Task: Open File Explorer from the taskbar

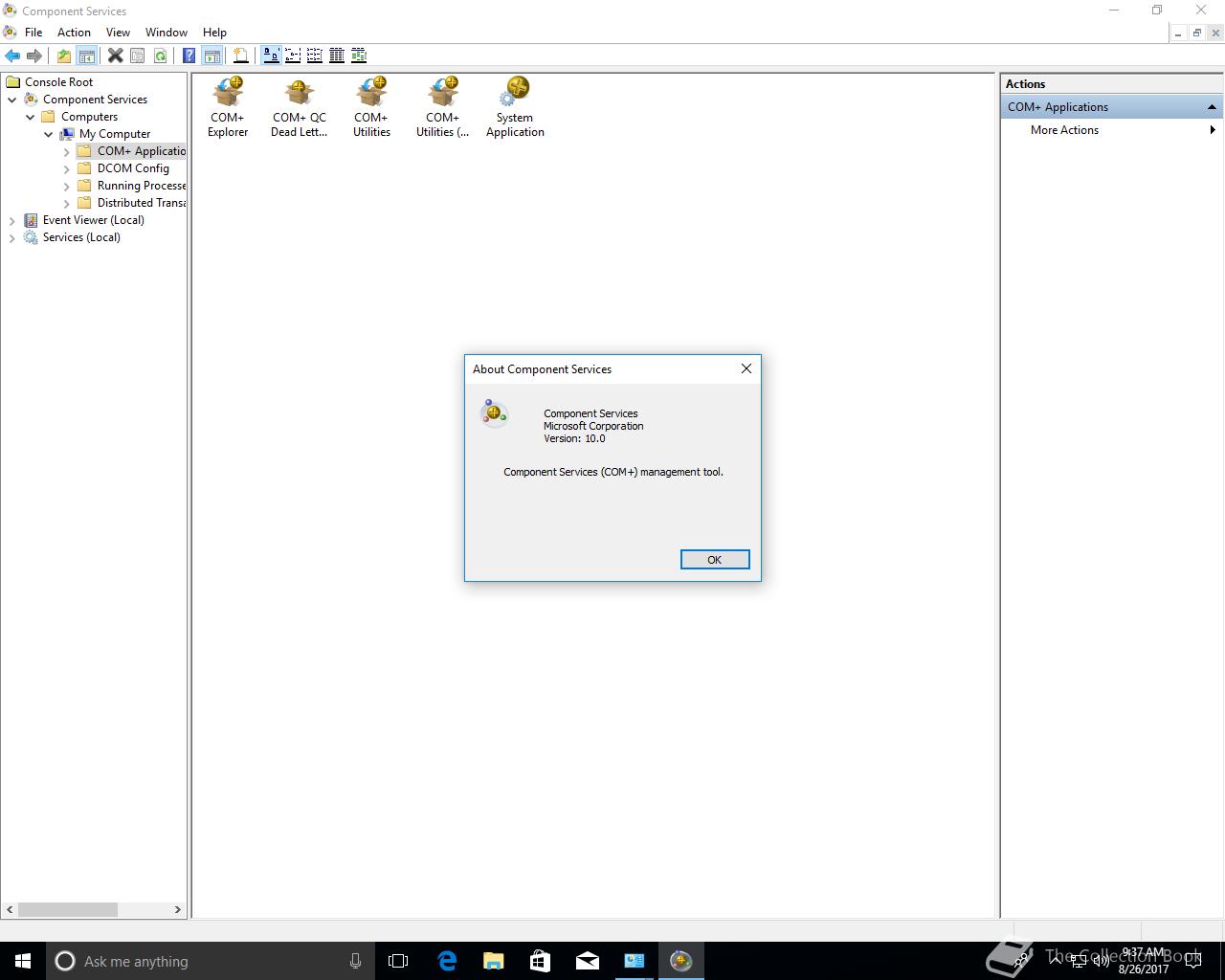Action: [494, 961]
